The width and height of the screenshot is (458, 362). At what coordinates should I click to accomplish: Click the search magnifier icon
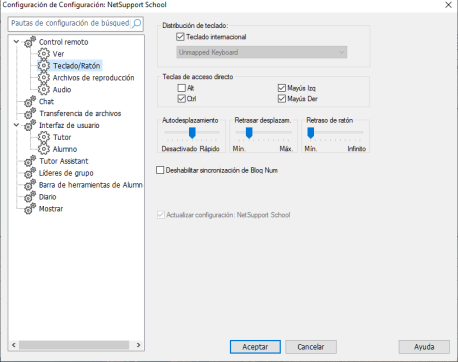(137, 23)
